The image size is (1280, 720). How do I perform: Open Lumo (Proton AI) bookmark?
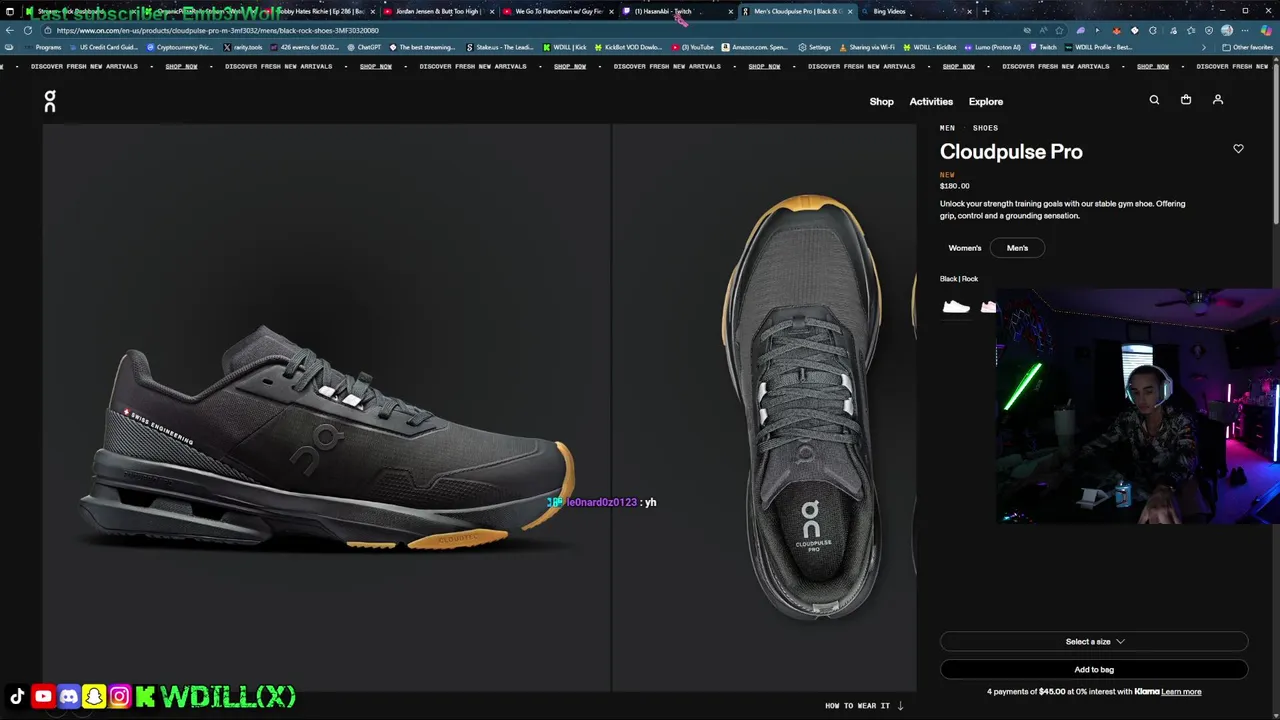pyautogui.click(x=992, y=47)
